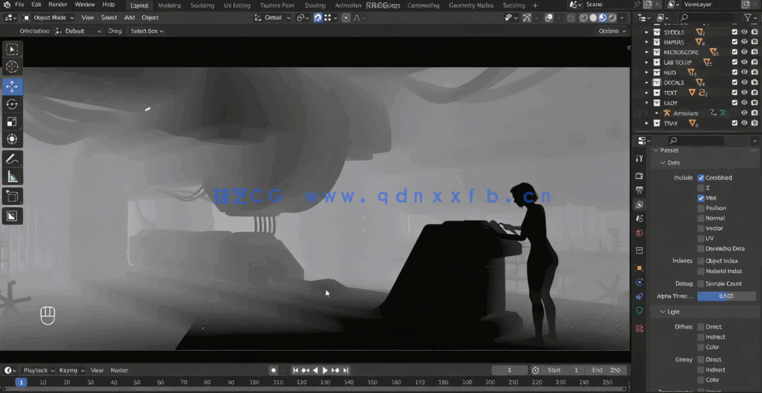Select the Add Cube tool
This screenshot has width=762, height=393.
(12, 196)
